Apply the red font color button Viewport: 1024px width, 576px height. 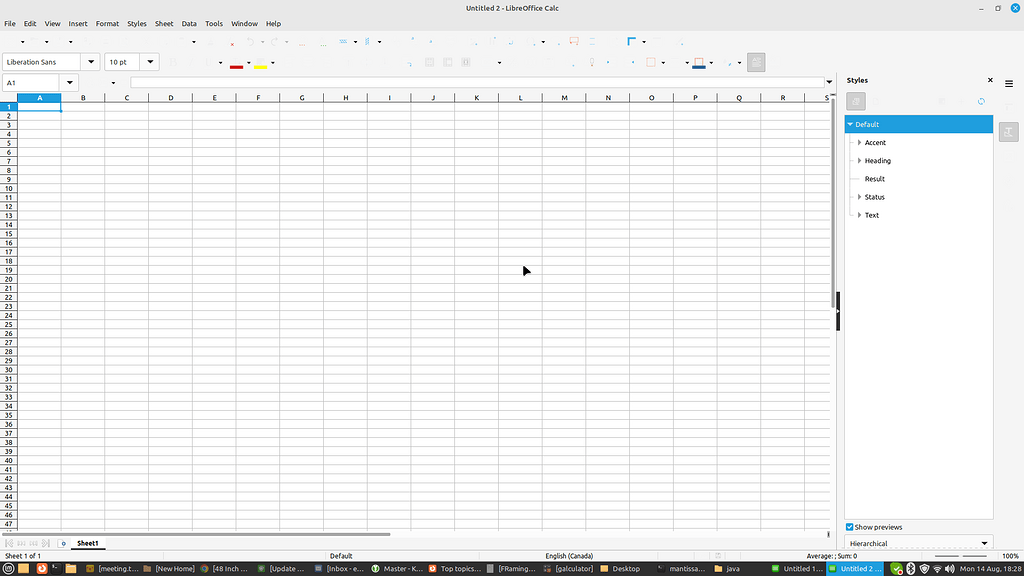point(236,64)
